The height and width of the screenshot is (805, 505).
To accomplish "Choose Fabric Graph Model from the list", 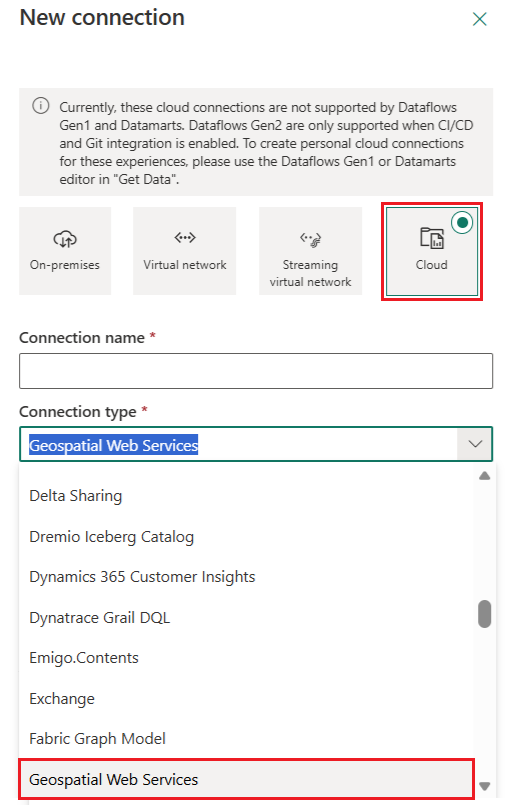I will (x=246, y=739).
